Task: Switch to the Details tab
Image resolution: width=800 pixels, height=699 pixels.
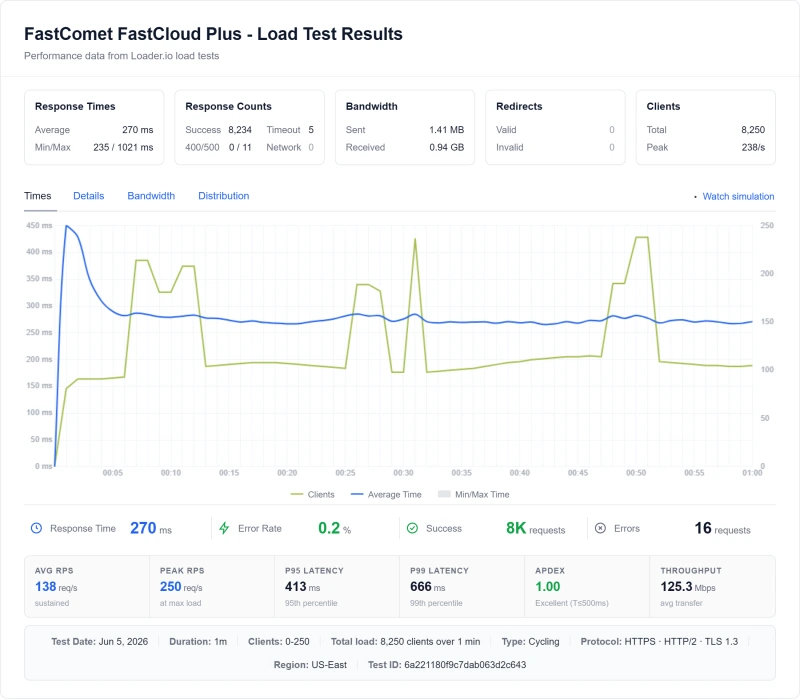Action: click(88, 196)
